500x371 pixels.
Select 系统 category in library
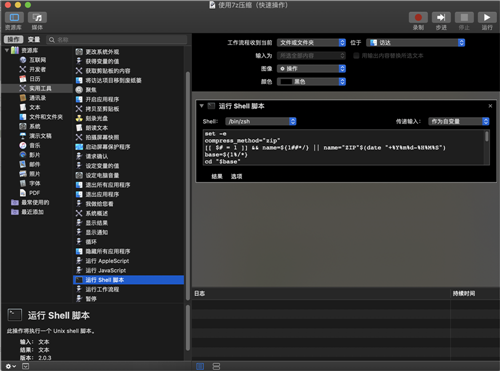tap(30, 126)
